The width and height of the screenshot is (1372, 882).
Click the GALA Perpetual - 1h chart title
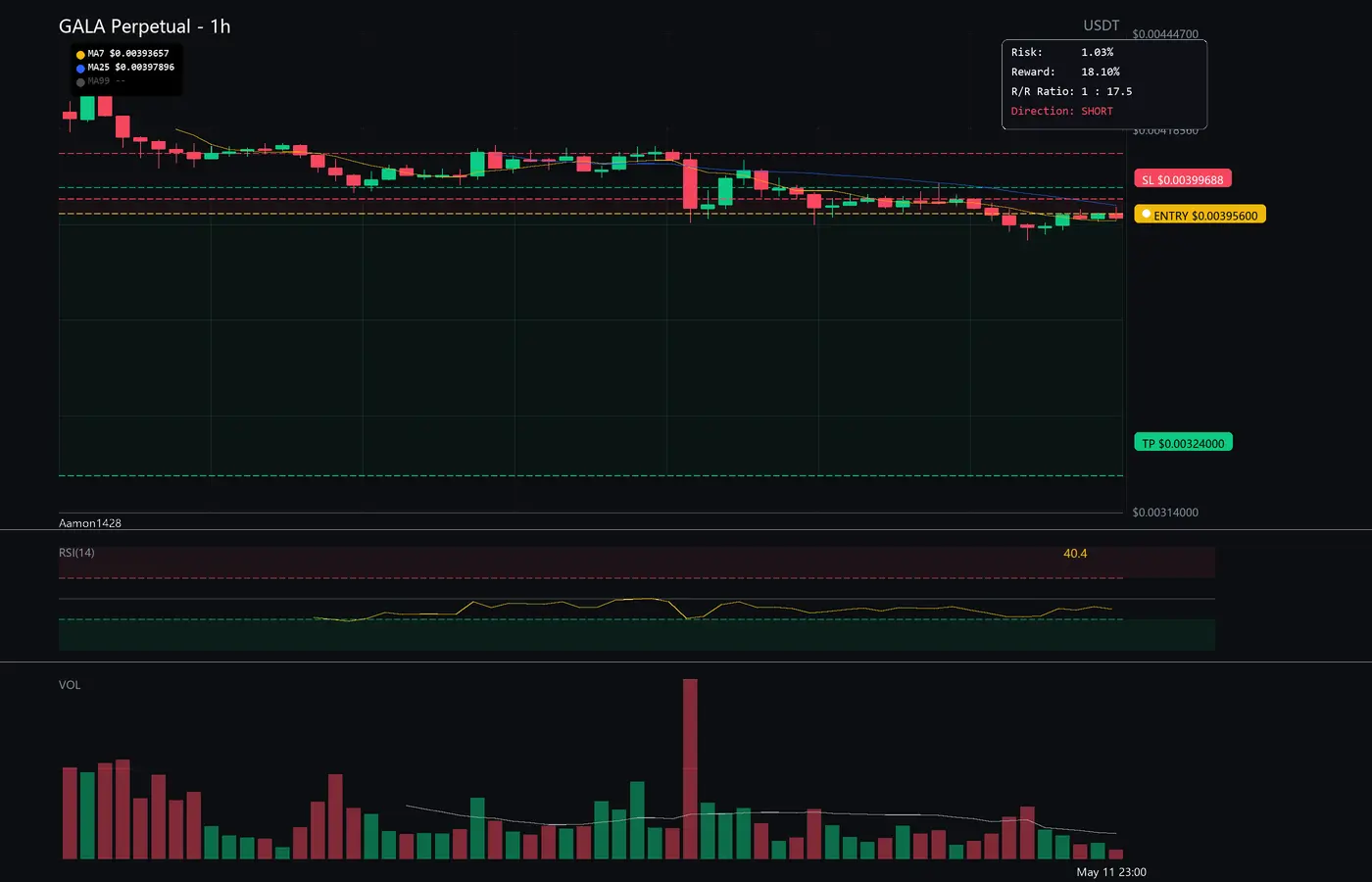(145, 26)
